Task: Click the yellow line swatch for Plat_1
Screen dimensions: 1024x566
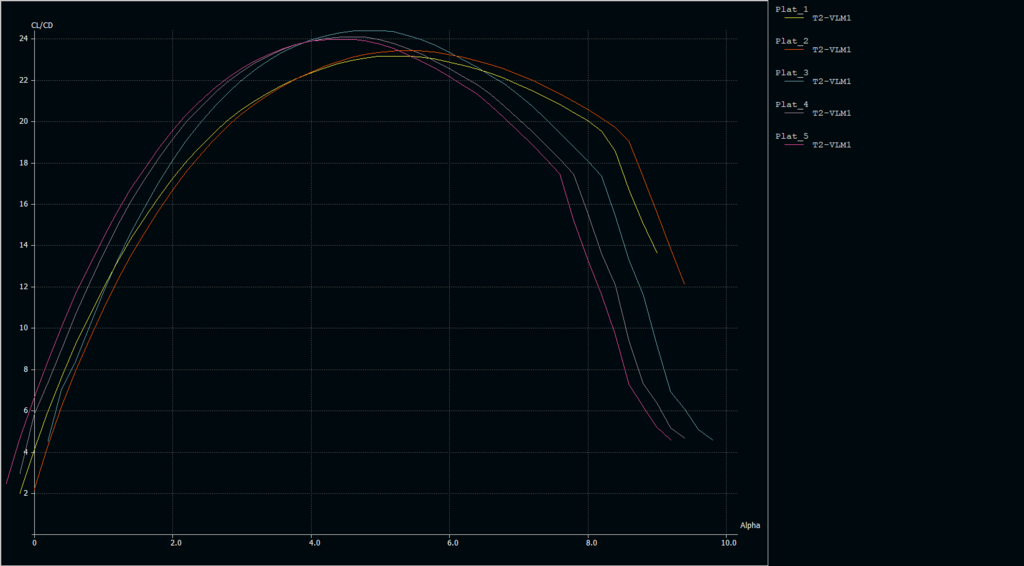Action: [x=795, y=18]
